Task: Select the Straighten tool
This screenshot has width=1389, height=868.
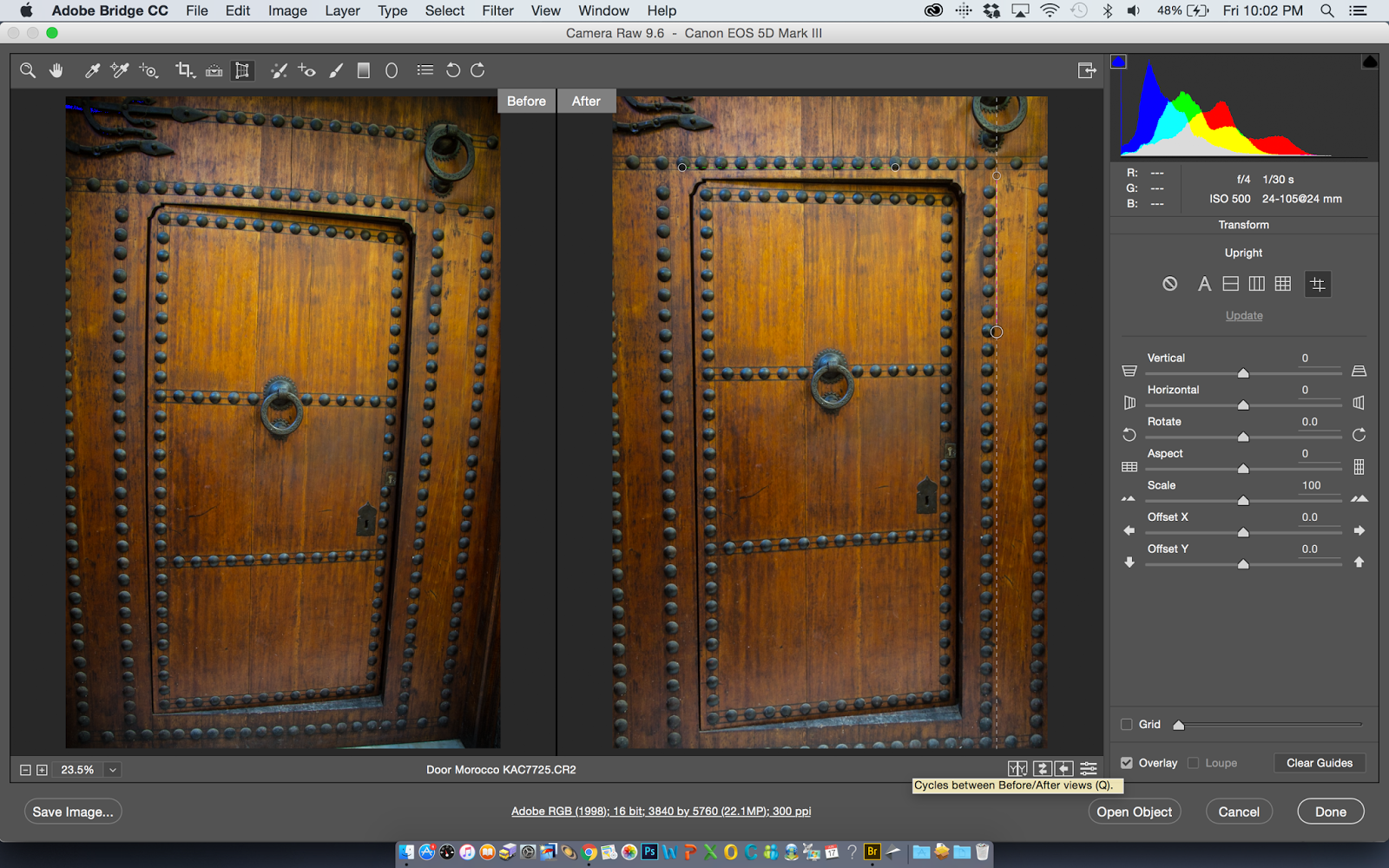Action: click(x=214, y=70)
